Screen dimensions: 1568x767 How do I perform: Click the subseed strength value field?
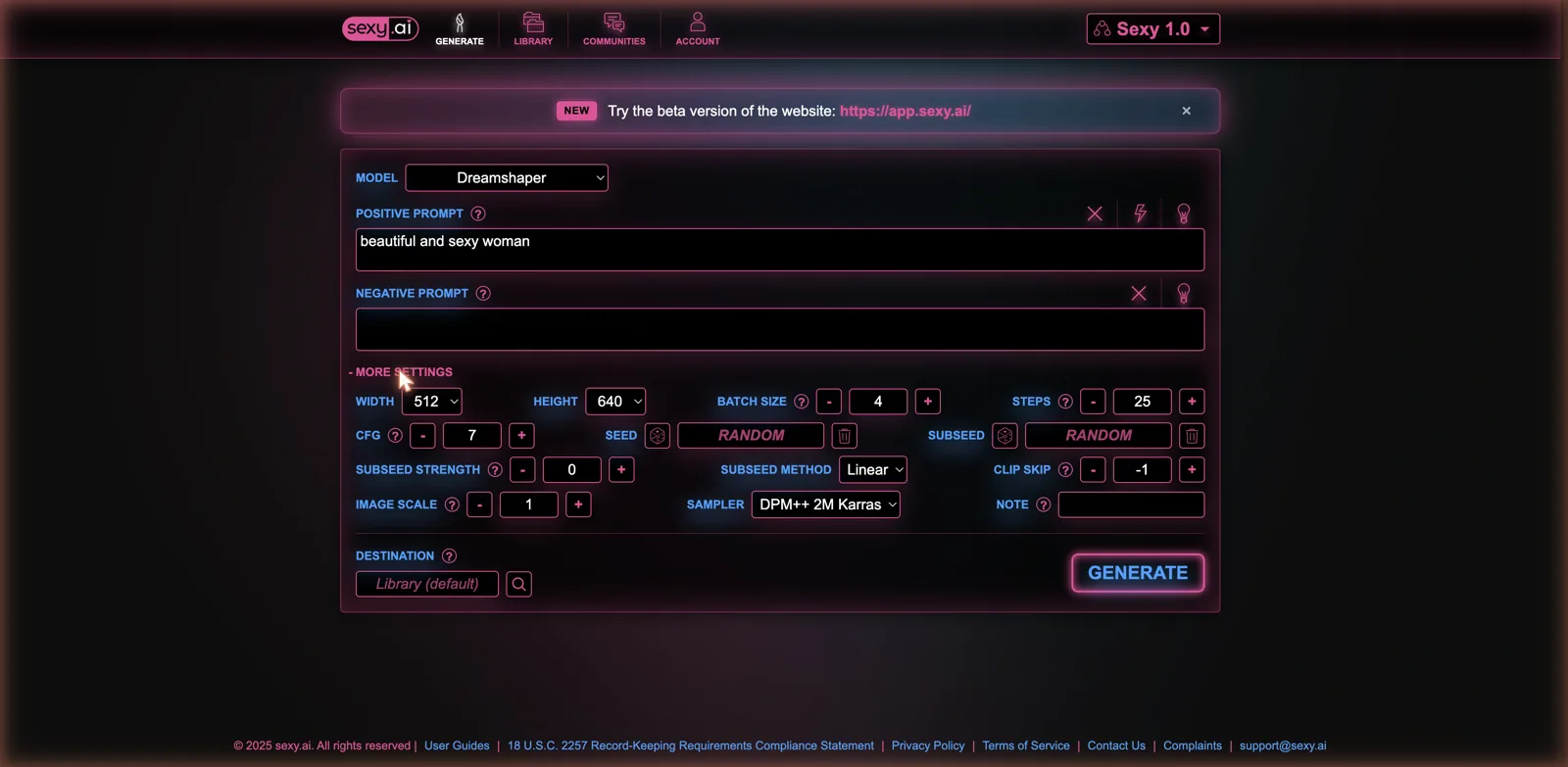[x=572, y=470]
